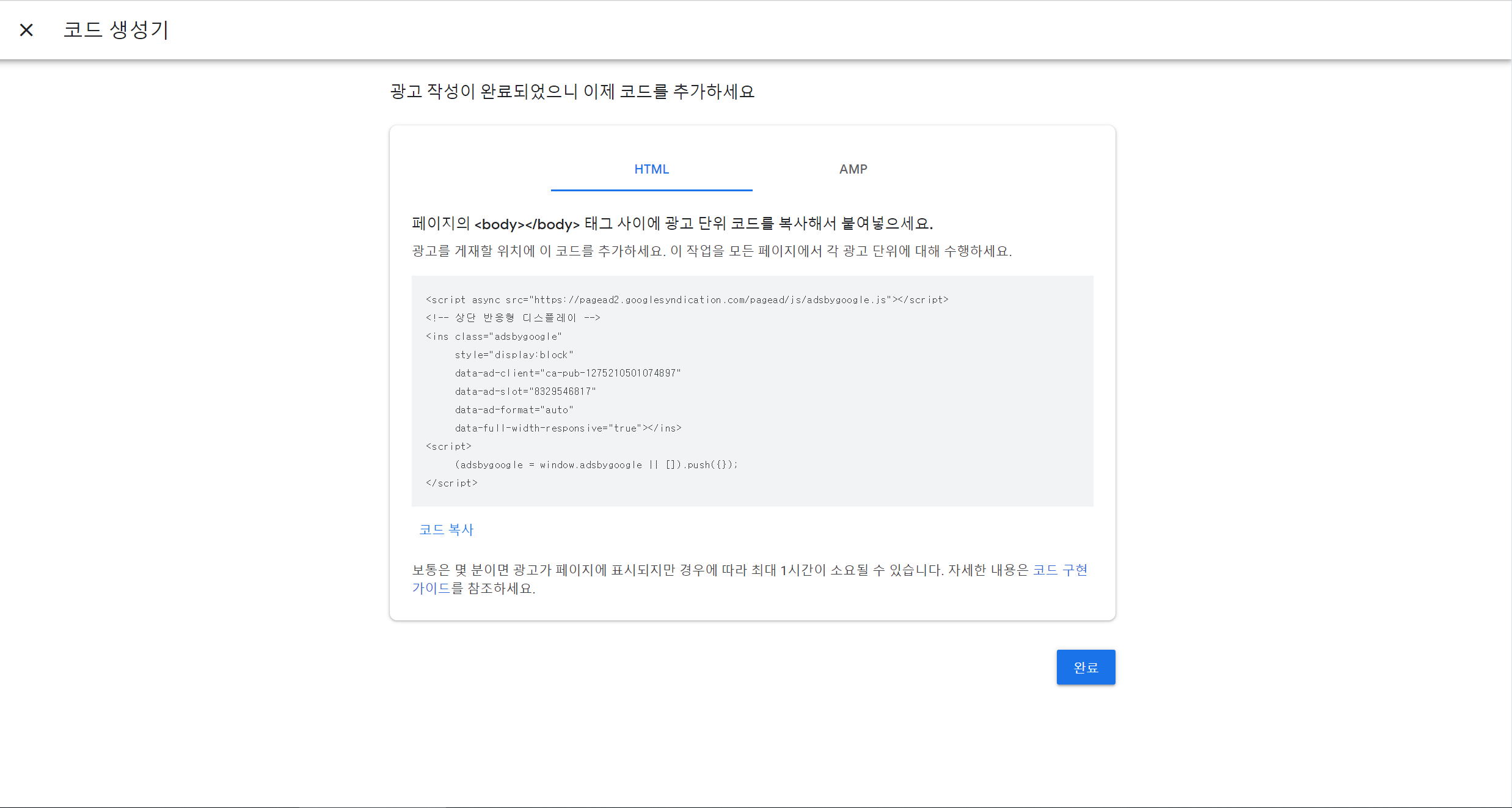Click the script async src code line

click(687, 299)
